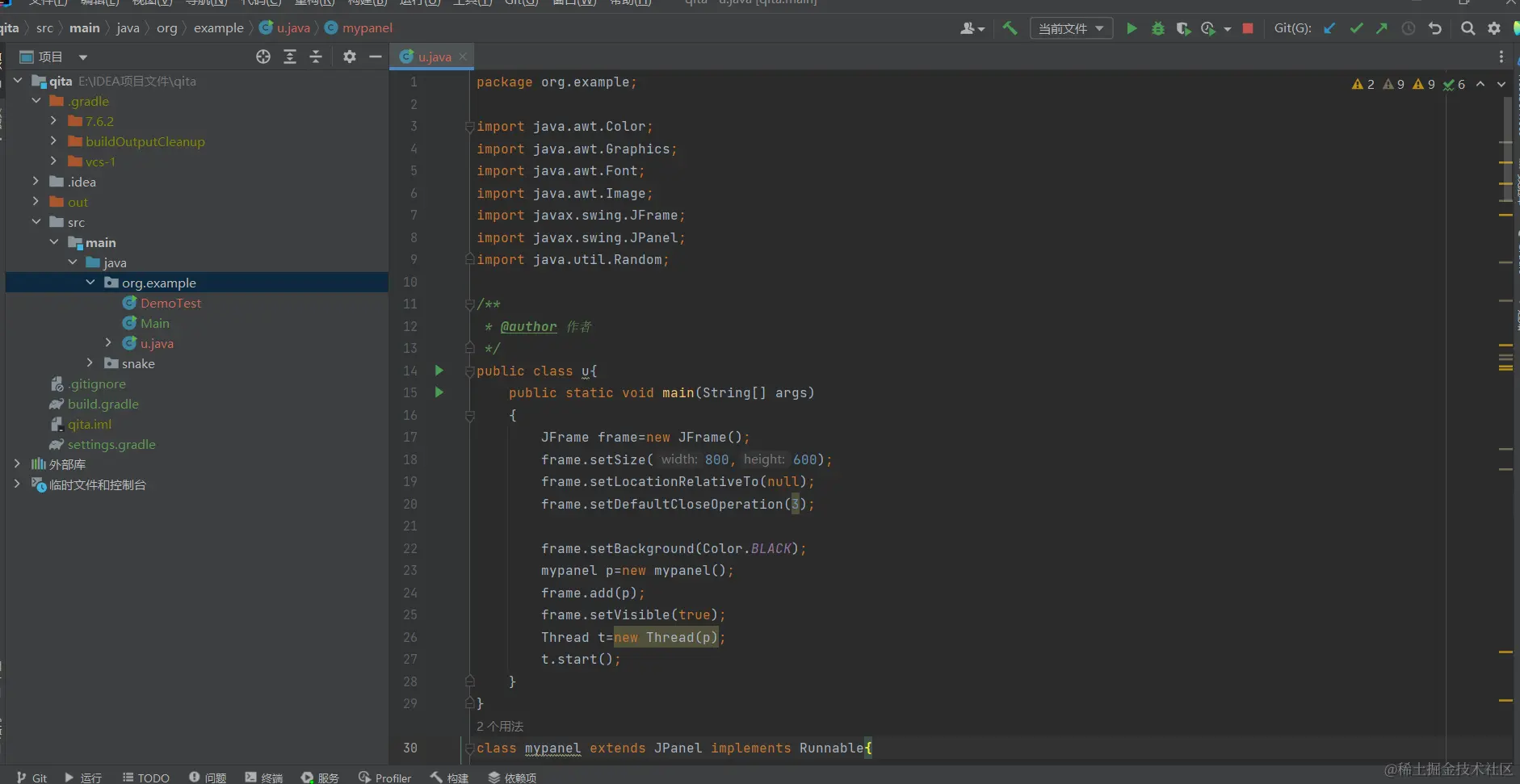This screenshot has height=784, width=1520.
Task: Fold the main method at line 16
Action: click(x=469, y=415)
